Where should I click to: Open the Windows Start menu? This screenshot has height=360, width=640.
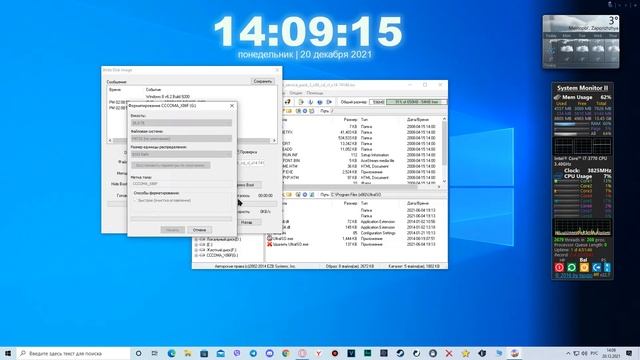tap(8, 353)
